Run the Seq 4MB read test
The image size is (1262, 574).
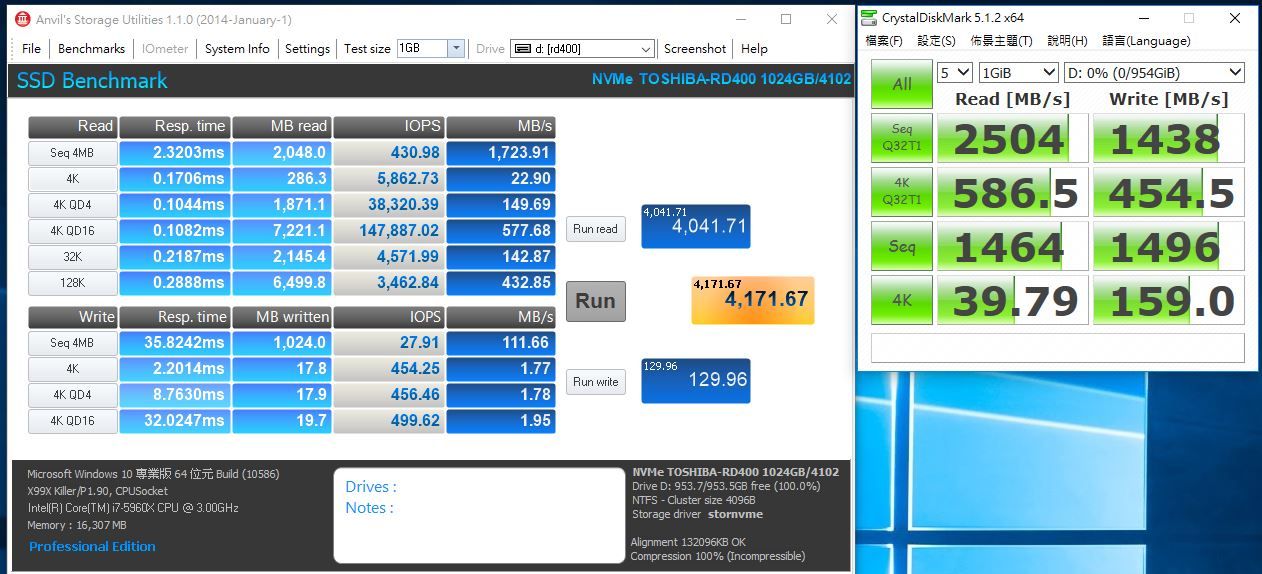pyautogui.click(x=72, y=153)
